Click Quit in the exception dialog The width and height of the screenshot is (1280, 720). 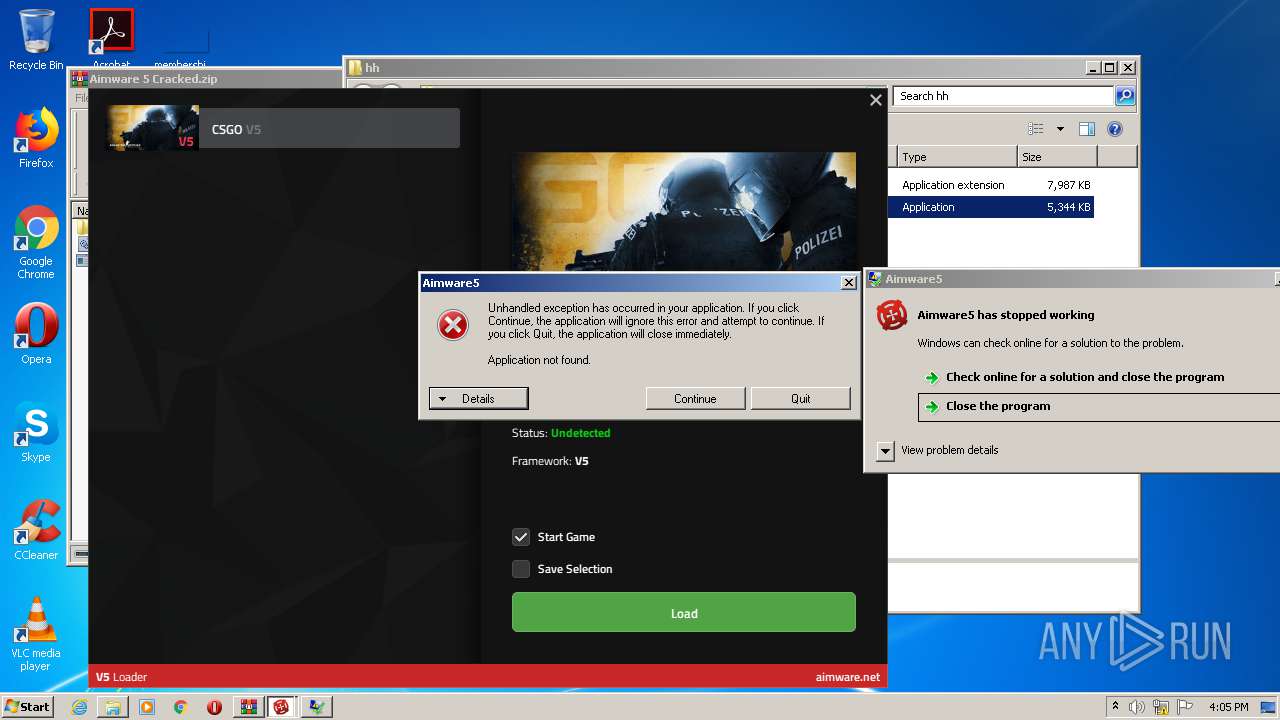[800, 398]
